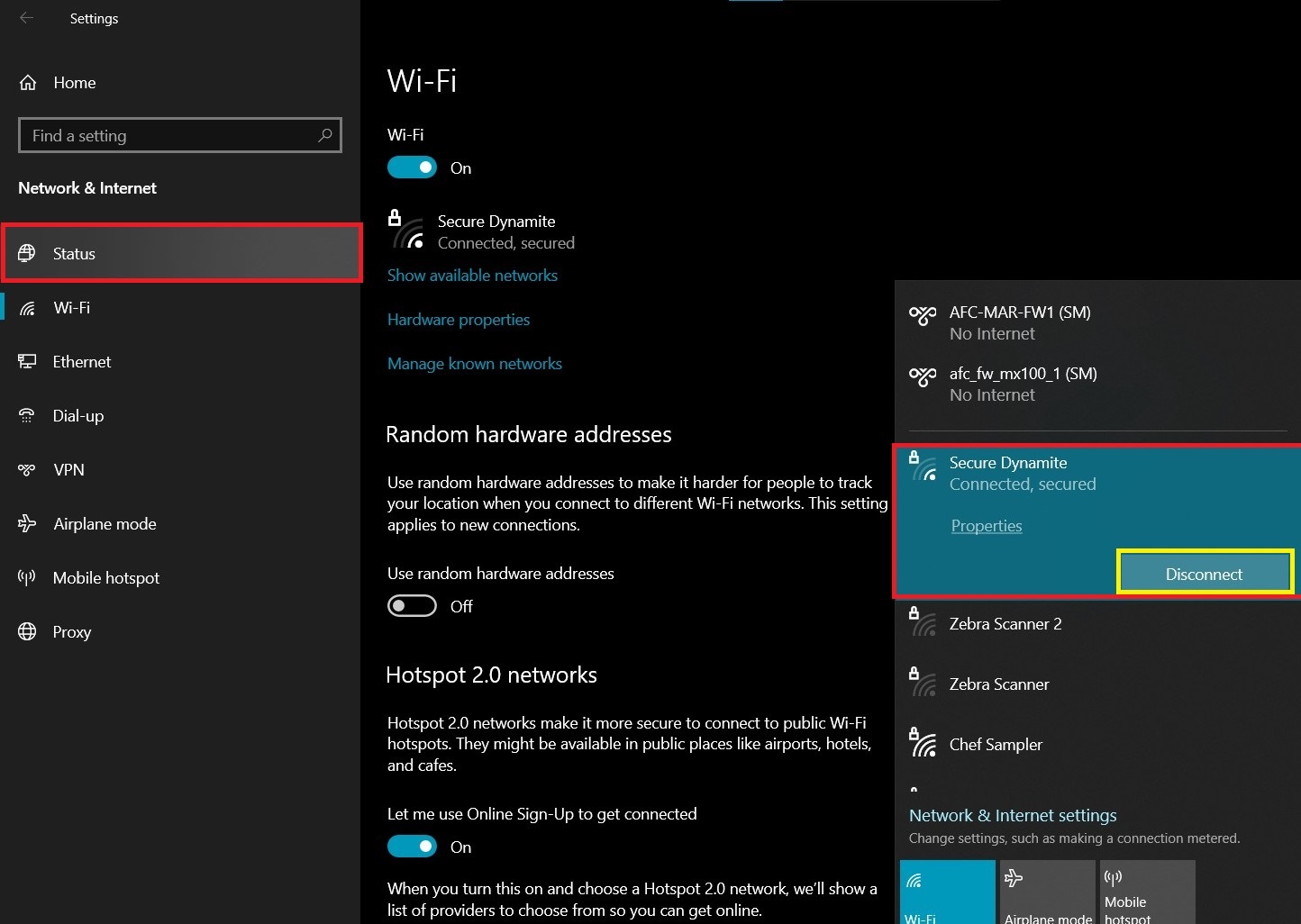Select the Status sidebar item
This screenshot has height=924, width=1301.
point(74,253)
